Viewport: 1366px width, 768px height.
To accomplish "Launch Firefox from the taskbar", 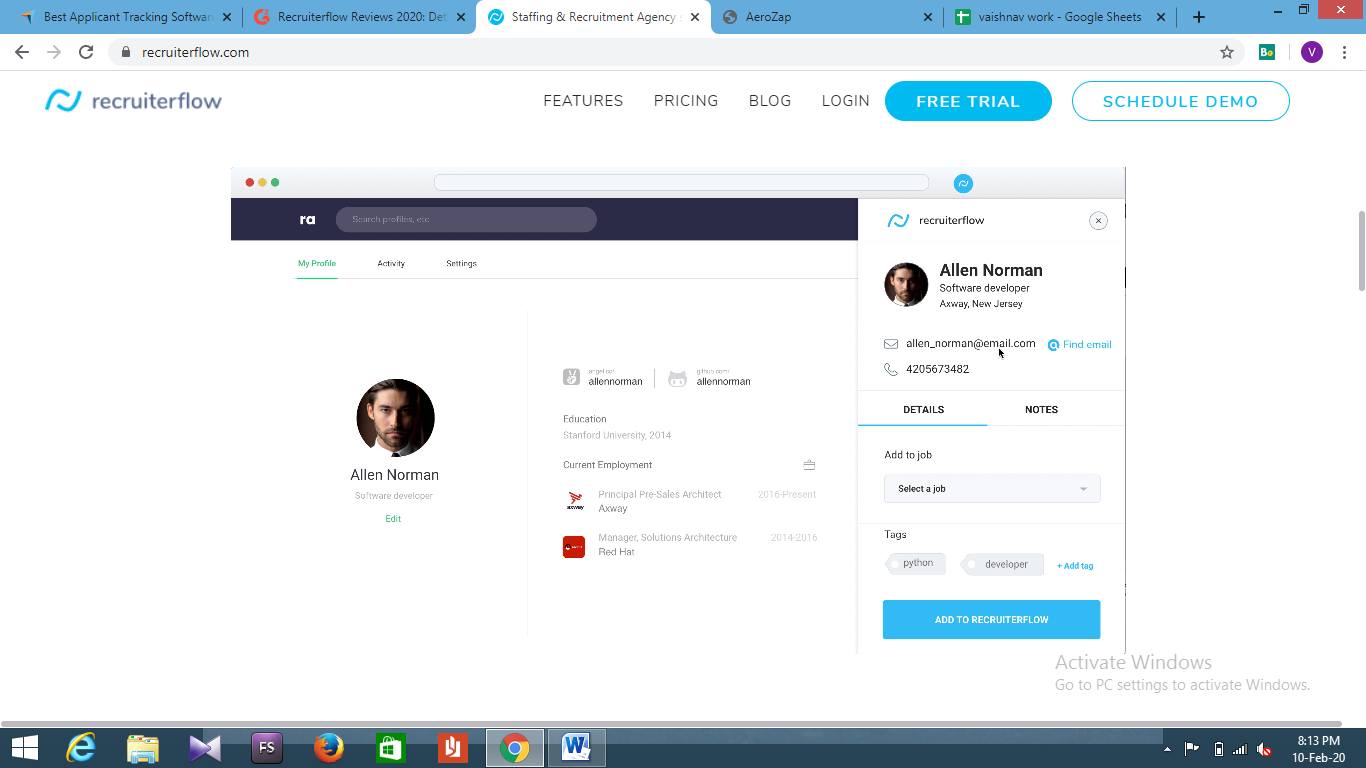I will point(329,748).
